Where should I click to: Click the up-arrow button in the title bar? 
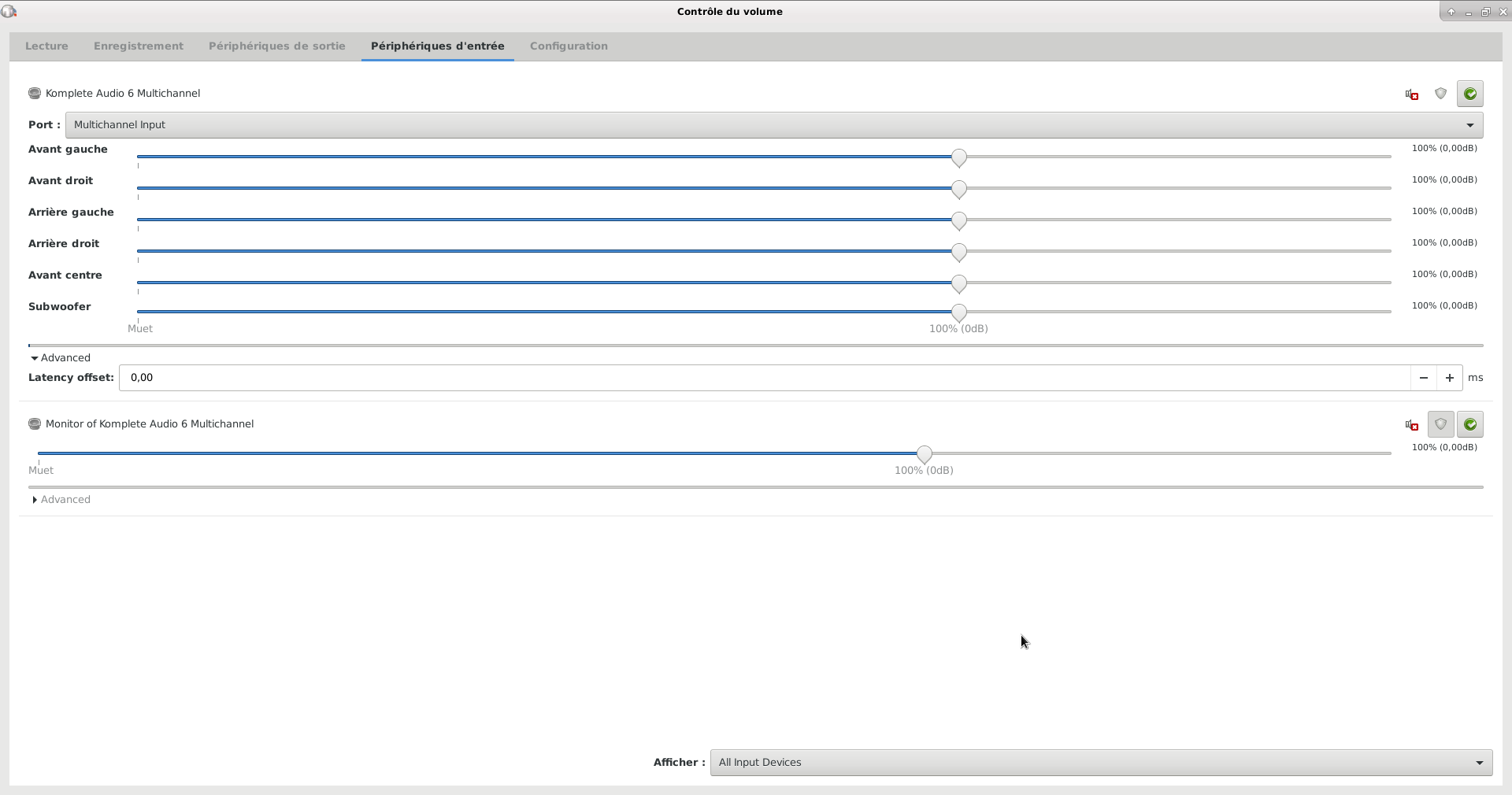coord(1451,12)
